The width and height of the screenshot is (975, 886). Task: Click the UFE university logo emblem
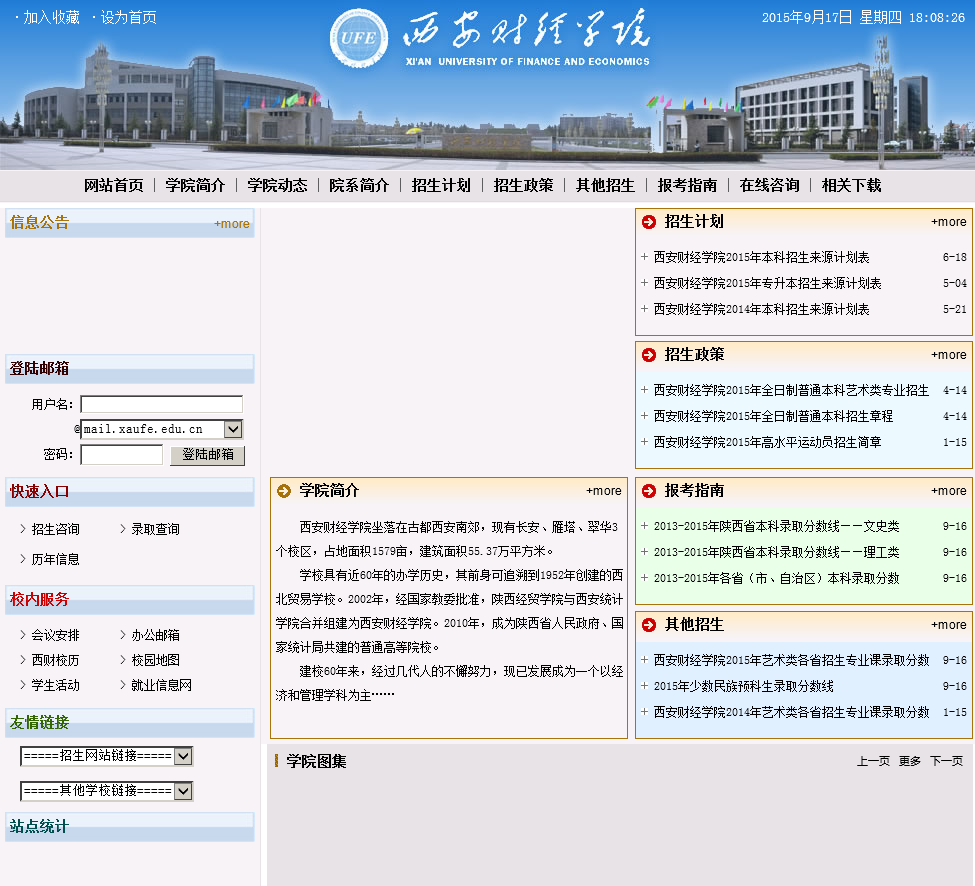coord(359,38)
